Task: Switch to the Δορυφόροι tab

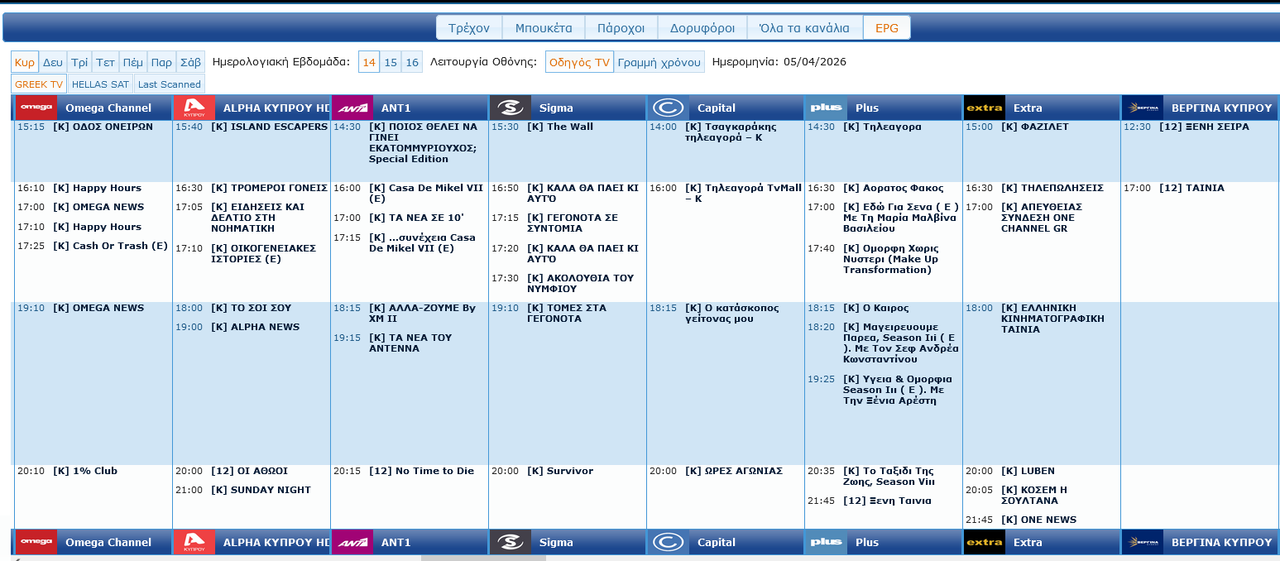Action: point(702,28)
